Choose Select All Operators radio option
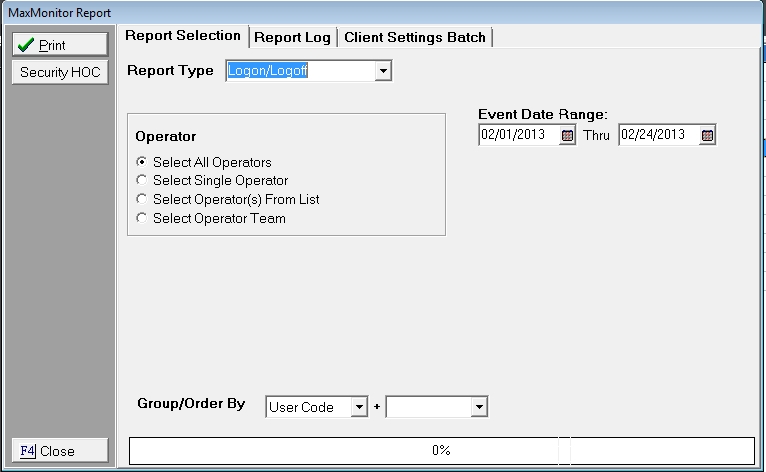 tap(142, 162)
